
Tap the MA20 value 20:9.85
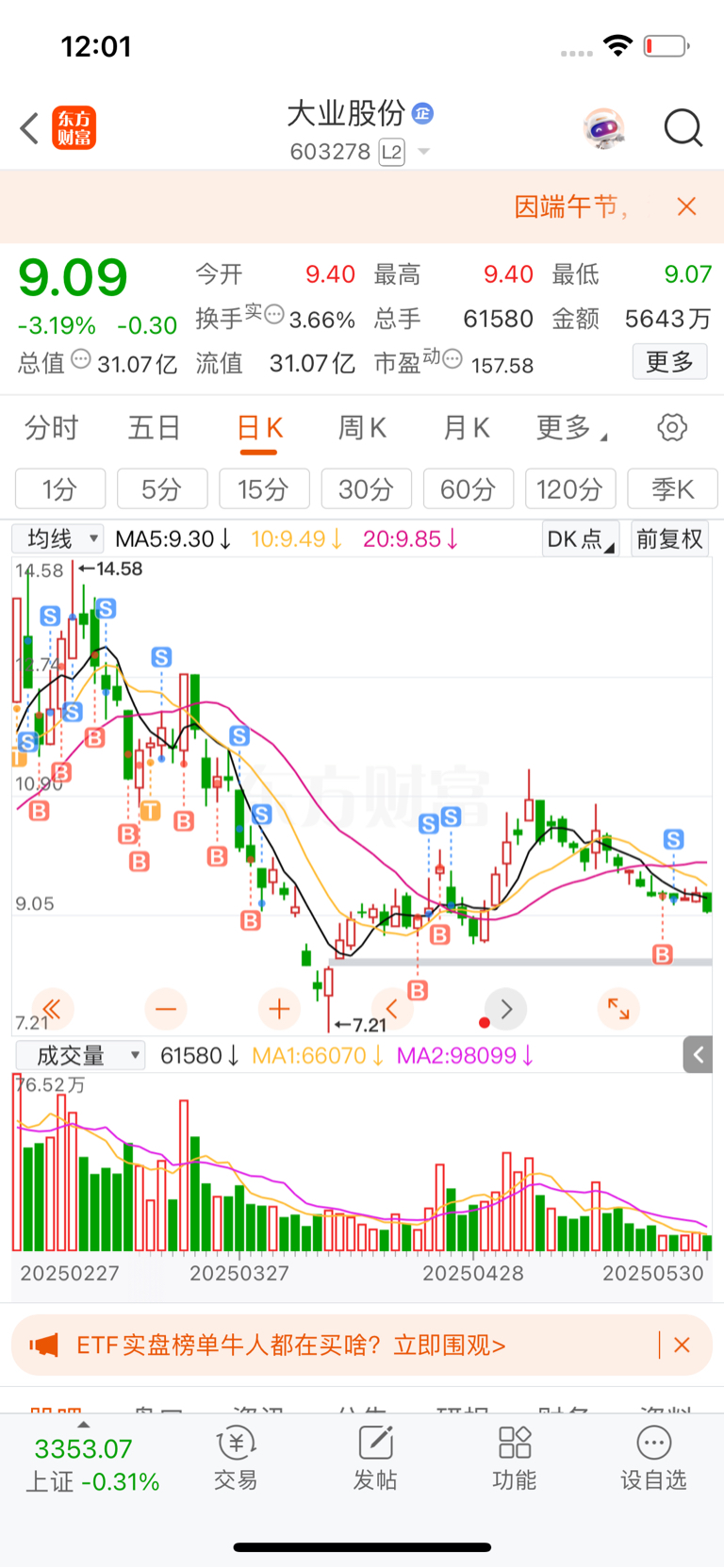point(410,538)
